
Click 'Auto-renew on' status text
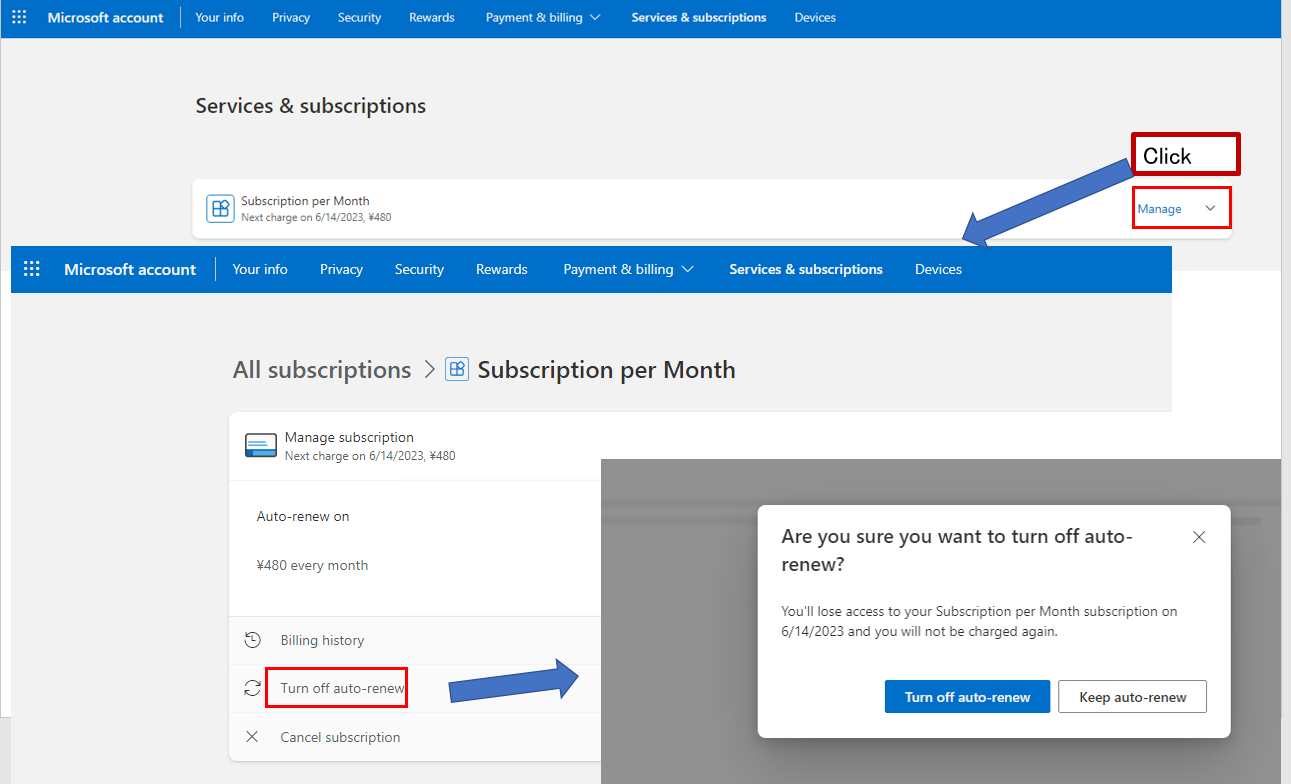(303, 517)
